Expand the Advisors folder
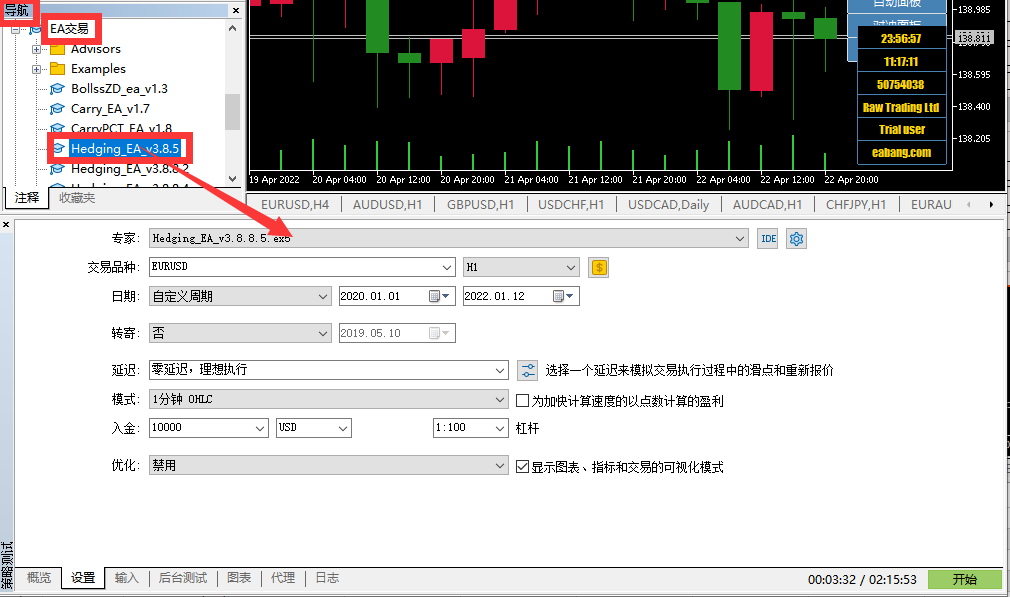The image size is (1010, 597). (37, 49)
